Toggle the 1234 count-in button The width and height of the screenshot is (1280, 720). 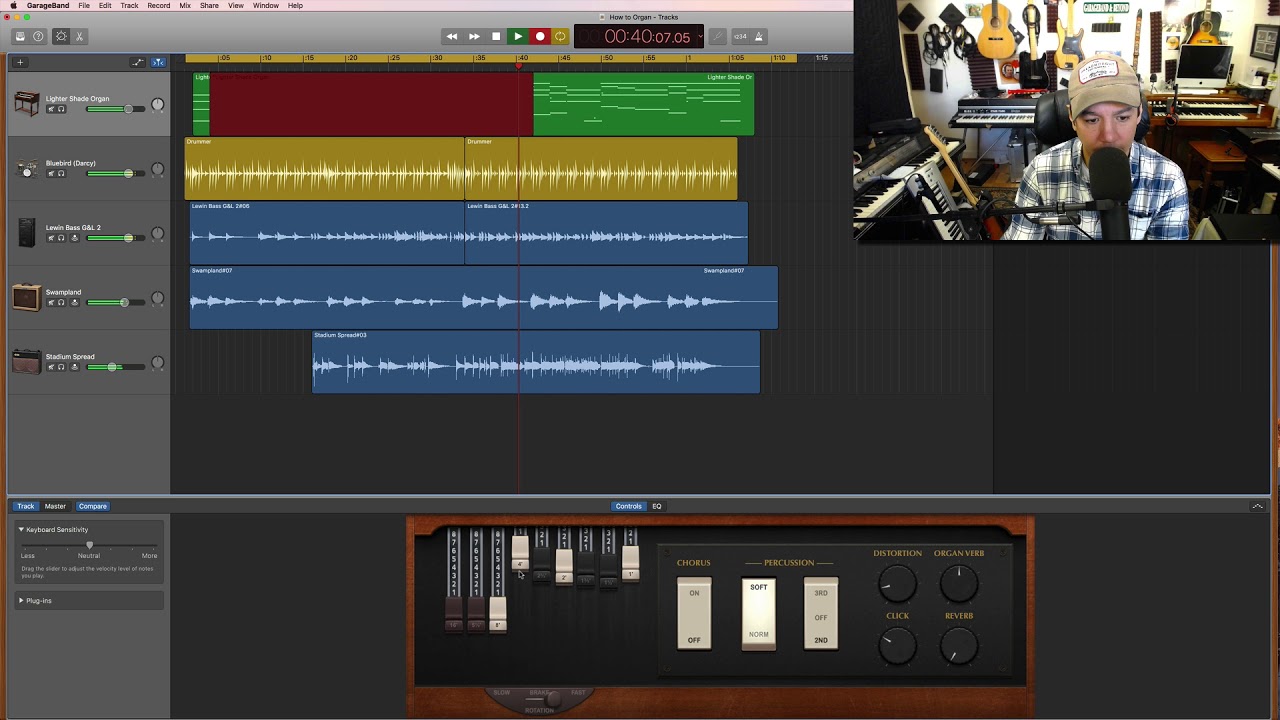pyautogui.click(x=740, y=36)
